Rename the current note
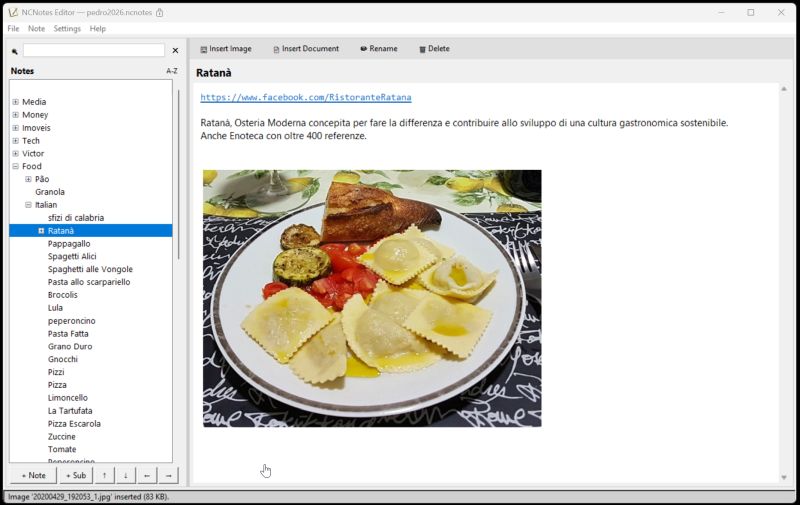The image size is (800, 505). [x=379, y=49]
